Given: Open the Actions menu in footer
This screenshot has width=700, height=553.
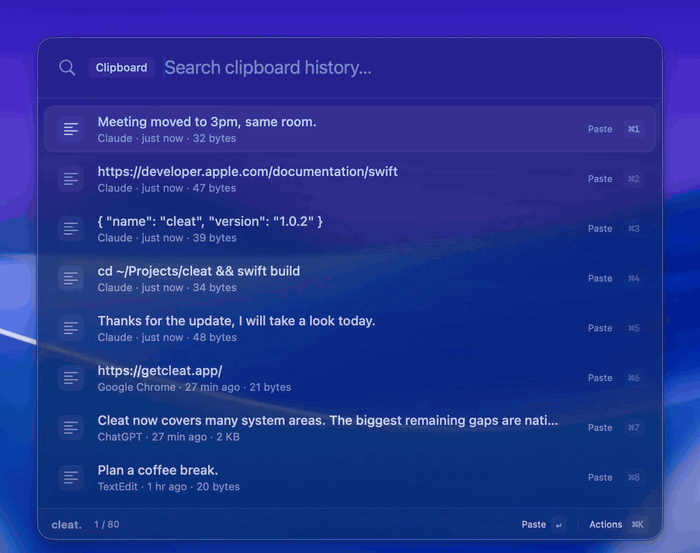Looking at the screenshot, I should [605, 524].
